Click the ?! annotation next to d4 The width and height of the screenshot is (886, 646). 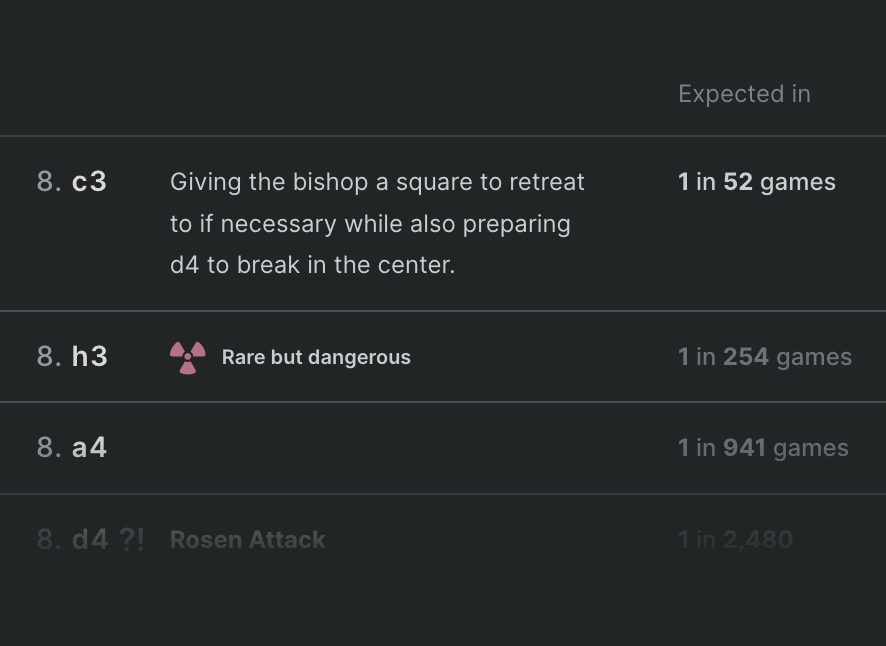pyautogui.click(x=132, y=539)
